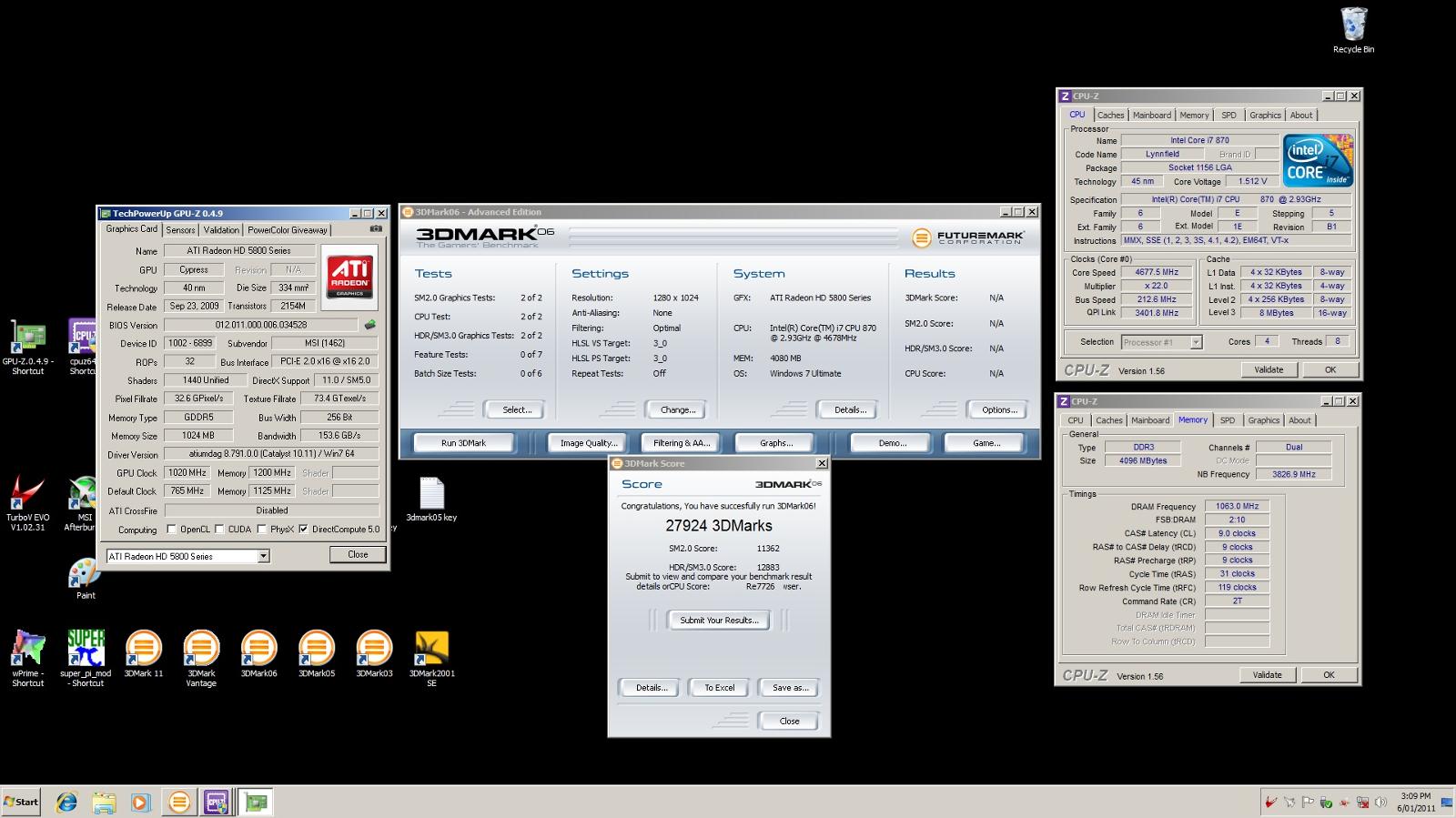Click the BIOS save chip icon in GPU-Z
The height and width of the screenshot is (818, 1456).
[x=370, y=325]
